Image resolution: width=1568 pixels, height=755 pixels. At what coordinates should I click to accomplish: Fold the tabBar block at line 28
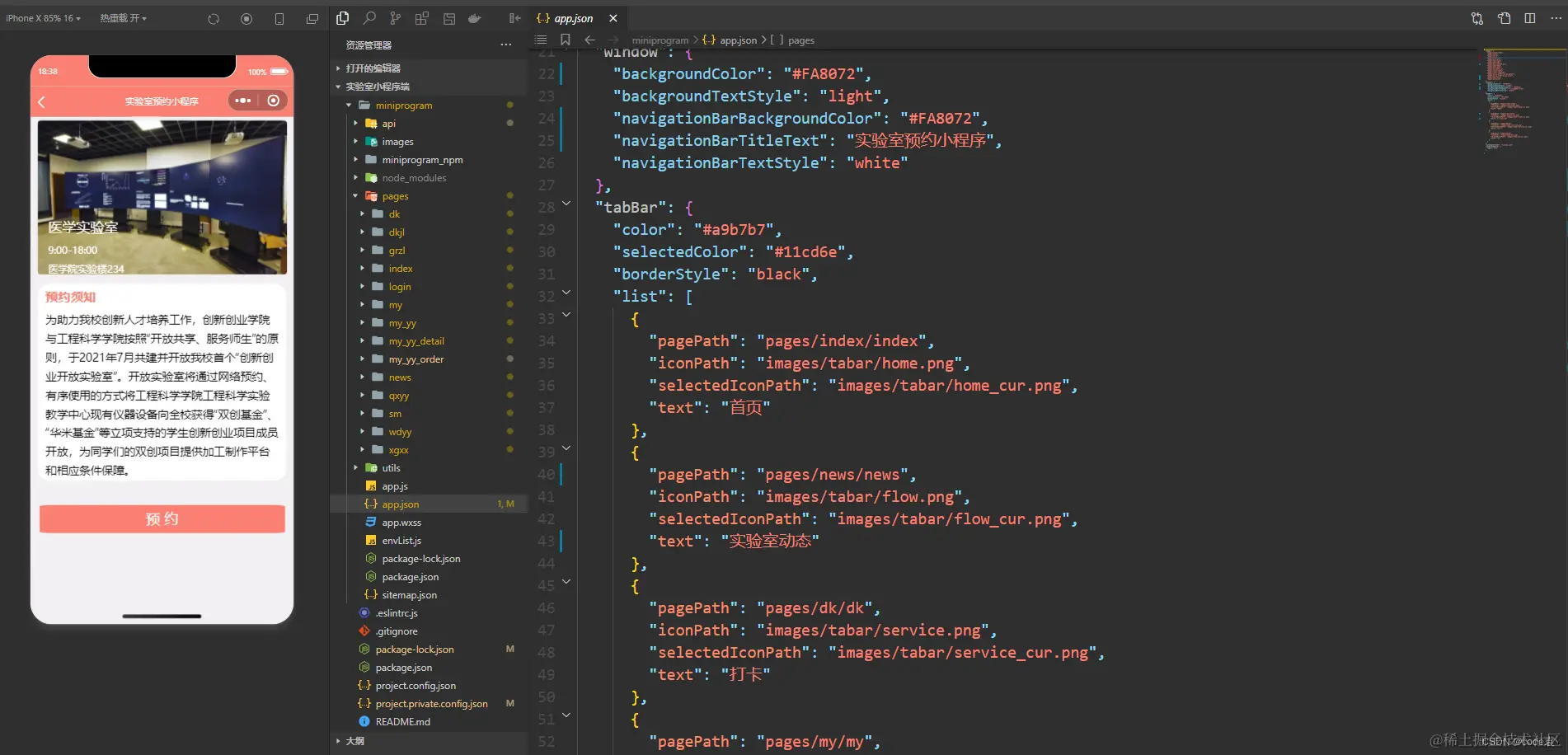(566, 203)
